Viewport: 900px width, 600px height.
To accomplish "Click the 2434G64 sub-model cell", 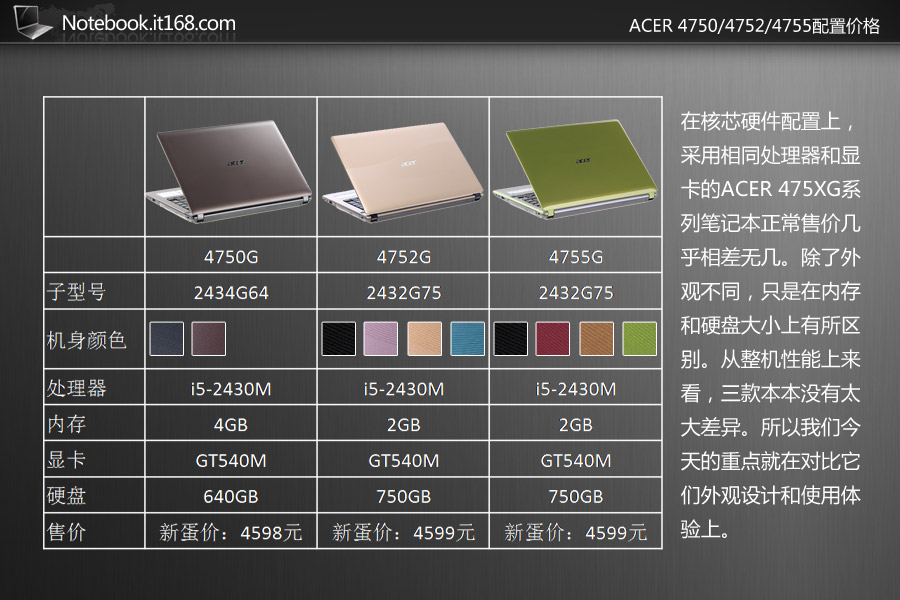I will point(231,293).
